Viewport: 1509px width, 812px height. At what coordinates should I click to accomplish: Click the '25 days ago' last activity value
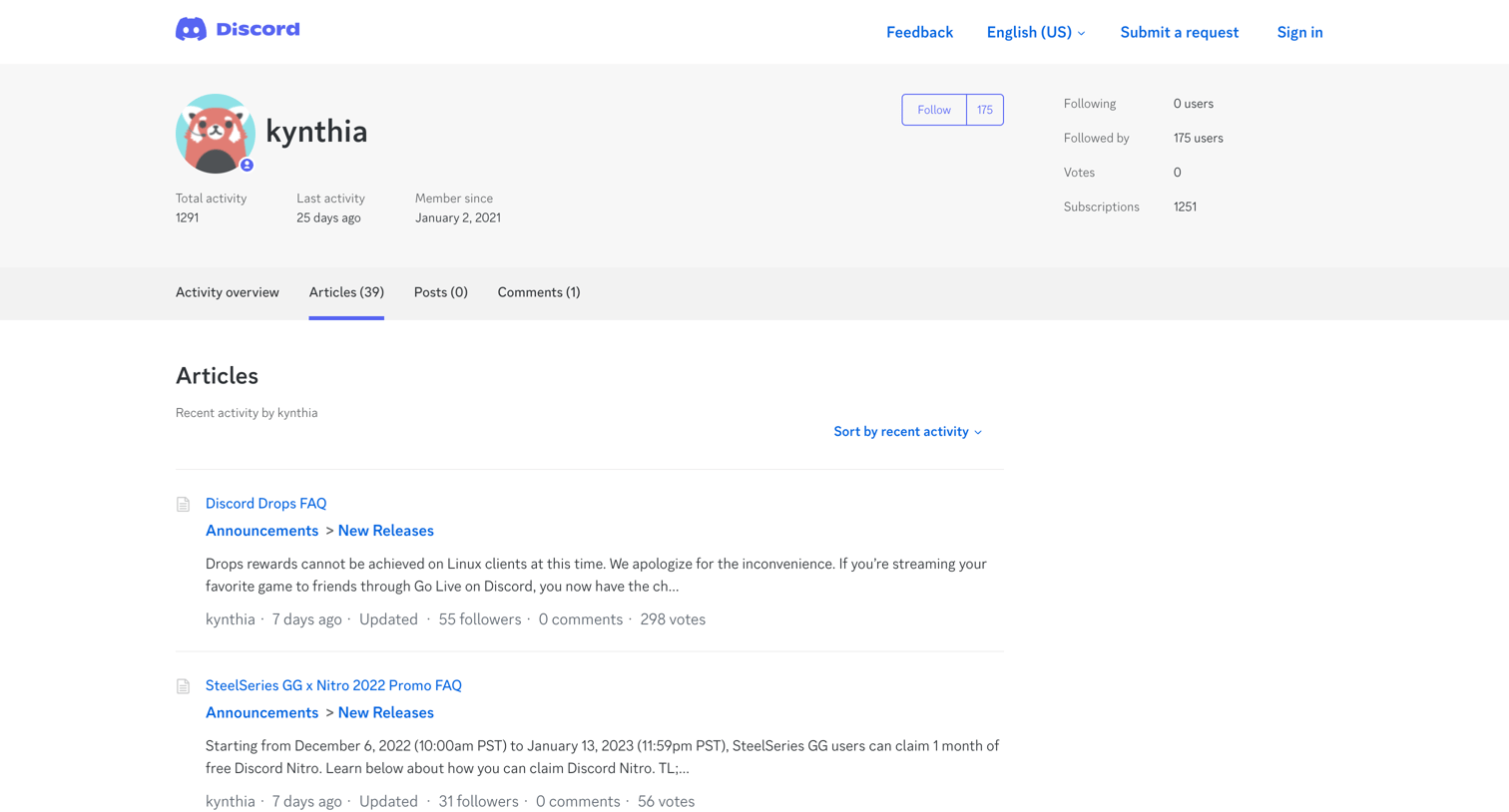tap(328, 217)
